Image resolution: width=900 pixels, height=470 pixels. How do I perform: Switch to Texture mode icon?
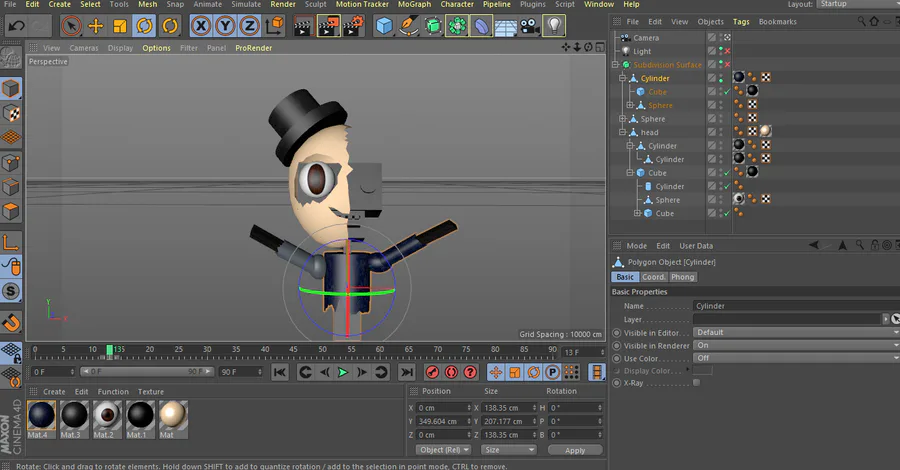(x=11, y=113)
